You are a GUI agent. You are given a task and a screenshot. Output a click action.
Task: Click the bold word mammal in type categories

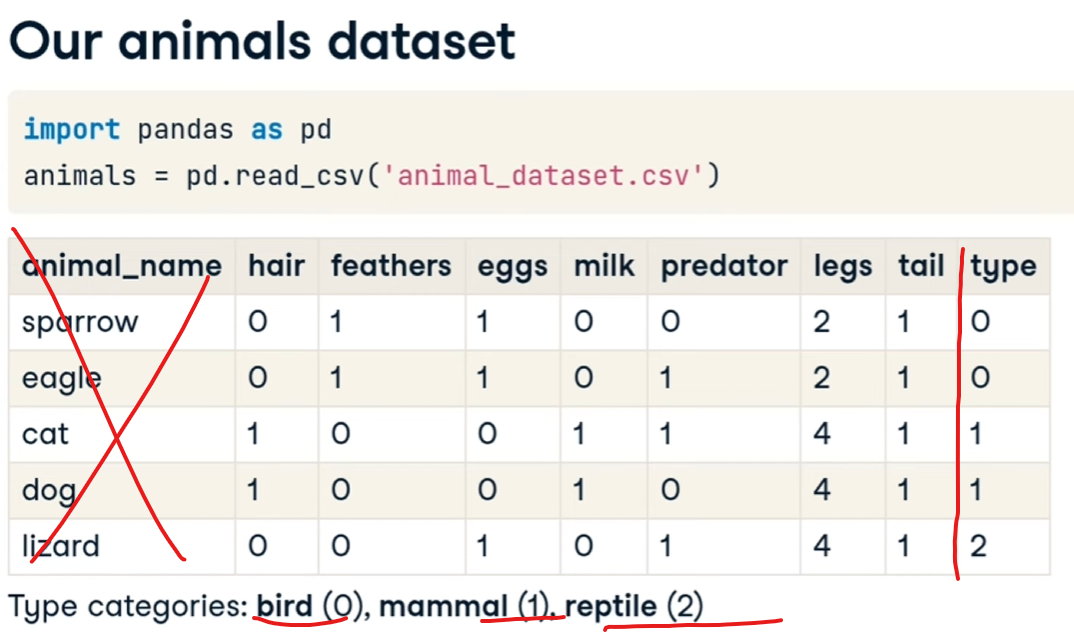(x=444, y=606)
